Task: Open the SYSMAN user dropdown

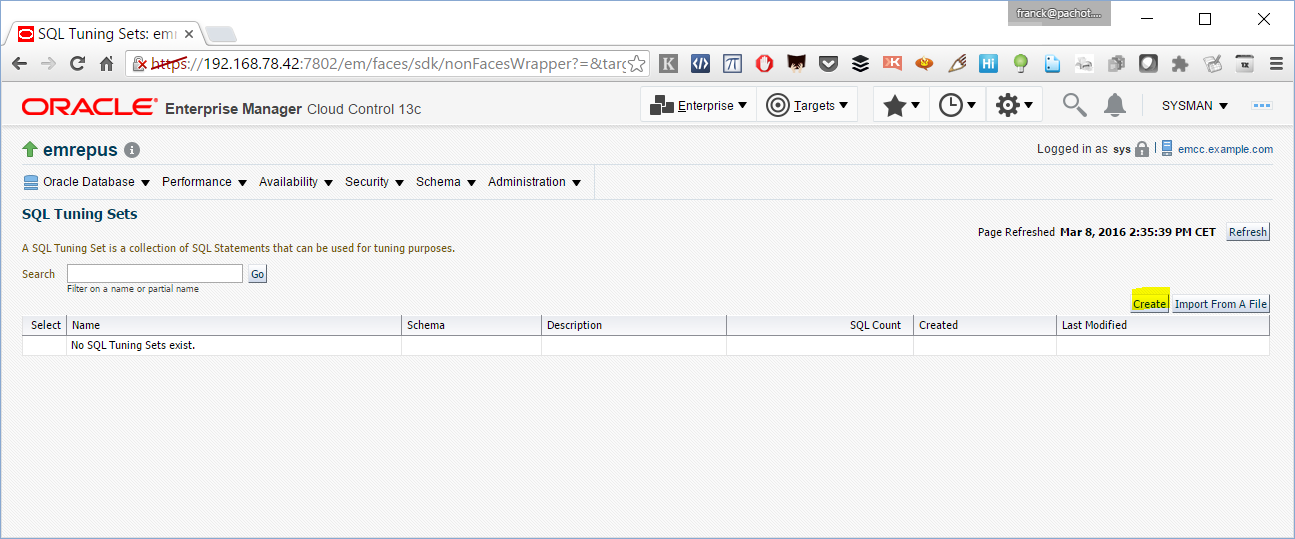Action: [x=1195, y=106]
